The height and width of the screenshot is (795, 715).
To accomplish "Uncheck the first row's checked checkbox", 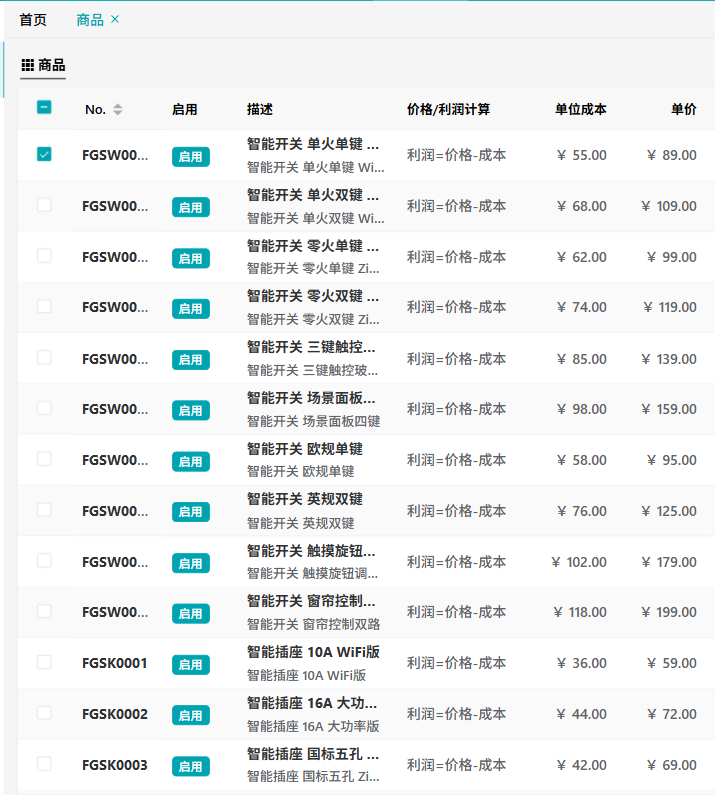I will click(x=44, y=154).
